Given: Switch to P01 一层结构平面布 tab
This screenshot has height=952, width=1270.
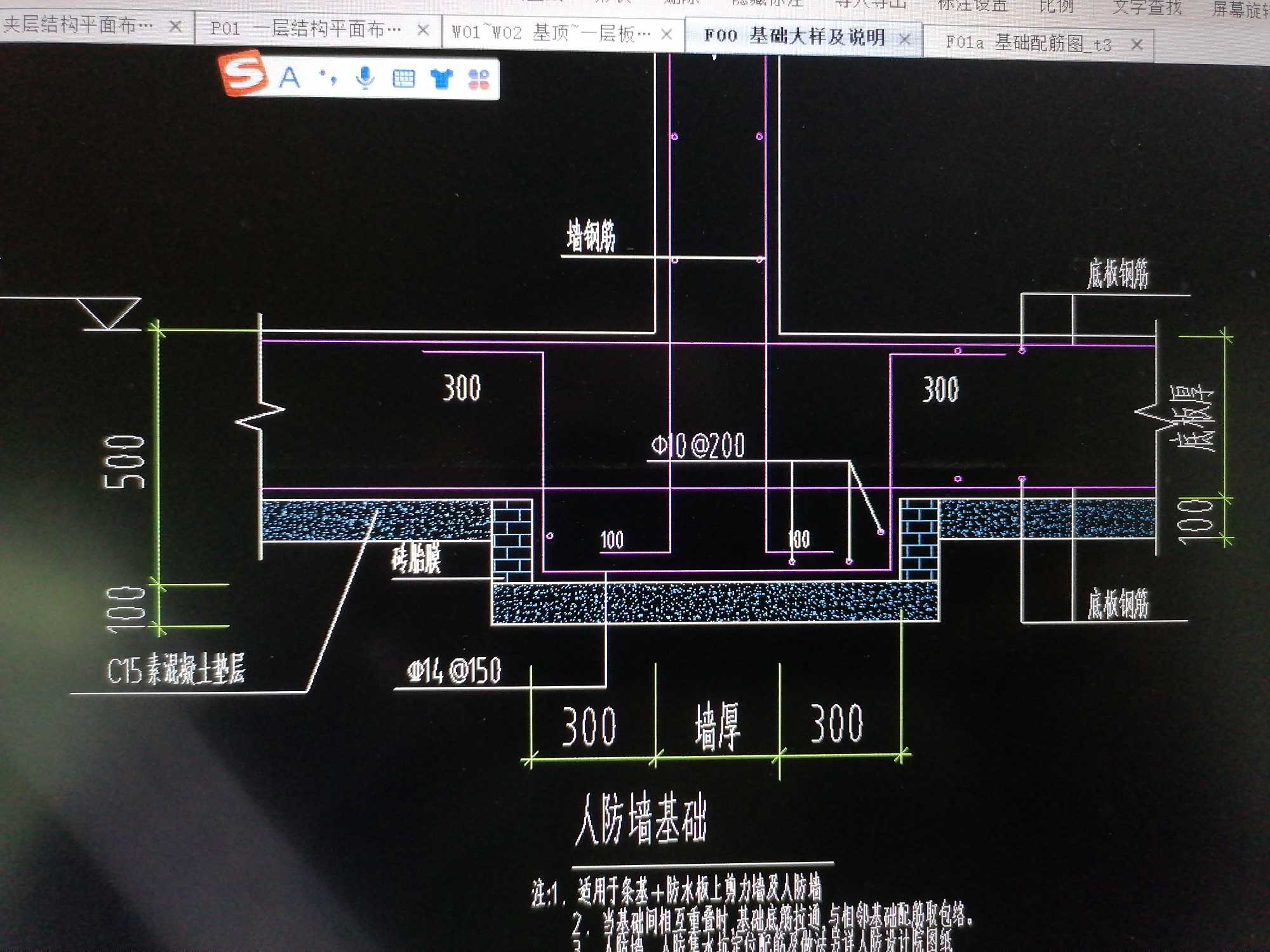Looking at the screenshot, I should point(305,29).
